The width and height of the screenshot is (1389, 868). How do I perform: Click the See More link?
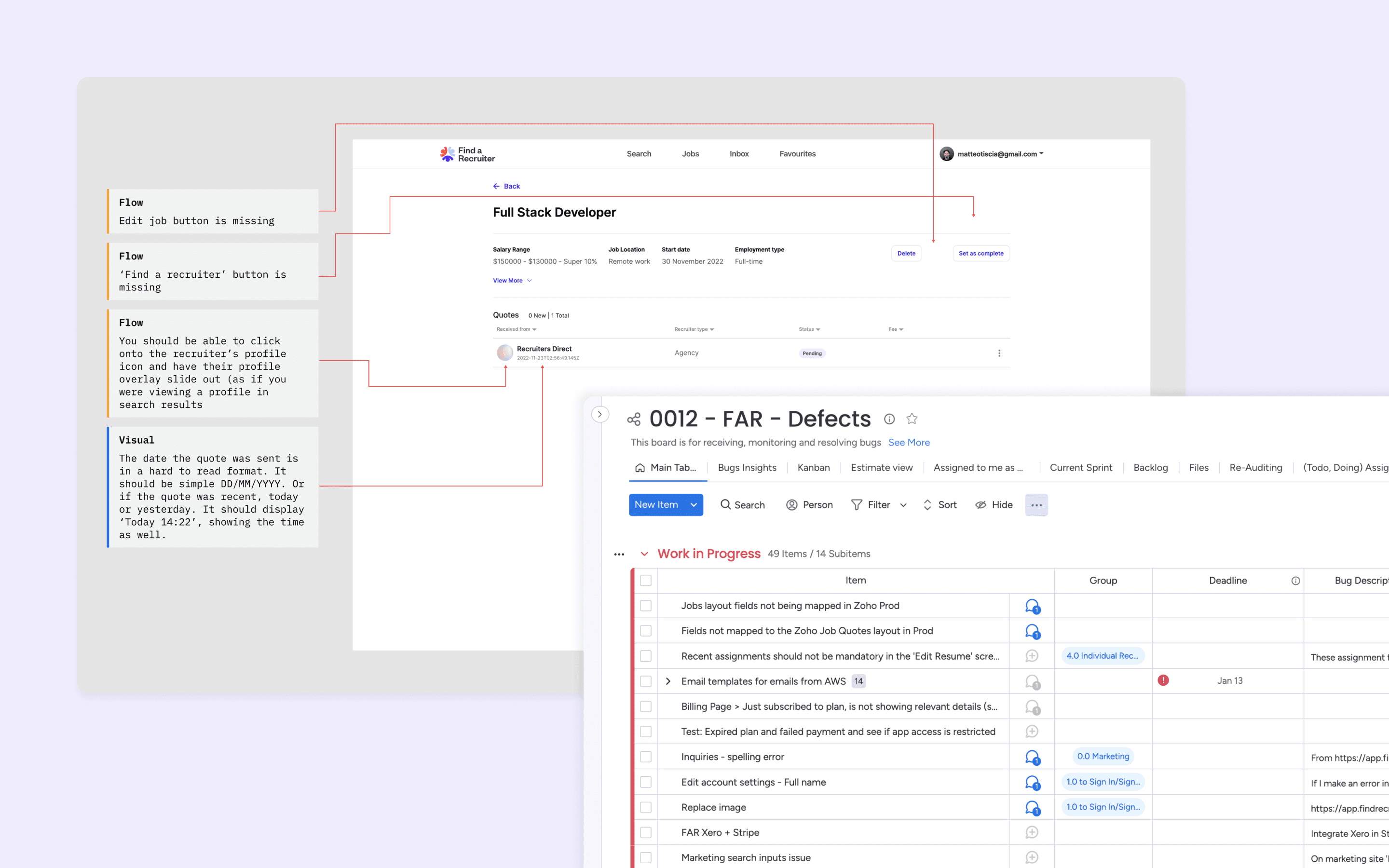point(909,442)
